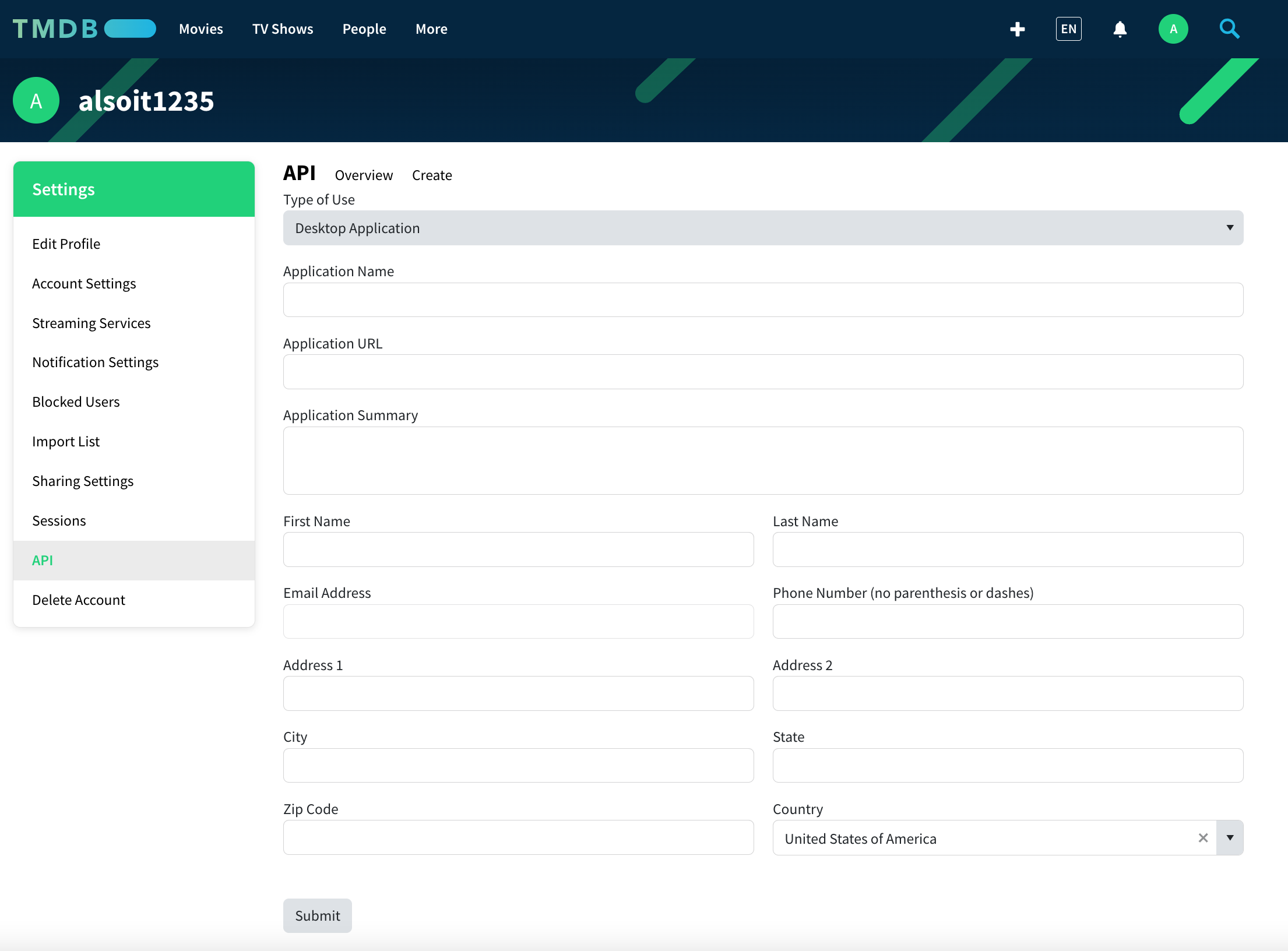Open the Country dropdown arrow
This screenshot has height=951, width=1288.
tap(1230, 838)
